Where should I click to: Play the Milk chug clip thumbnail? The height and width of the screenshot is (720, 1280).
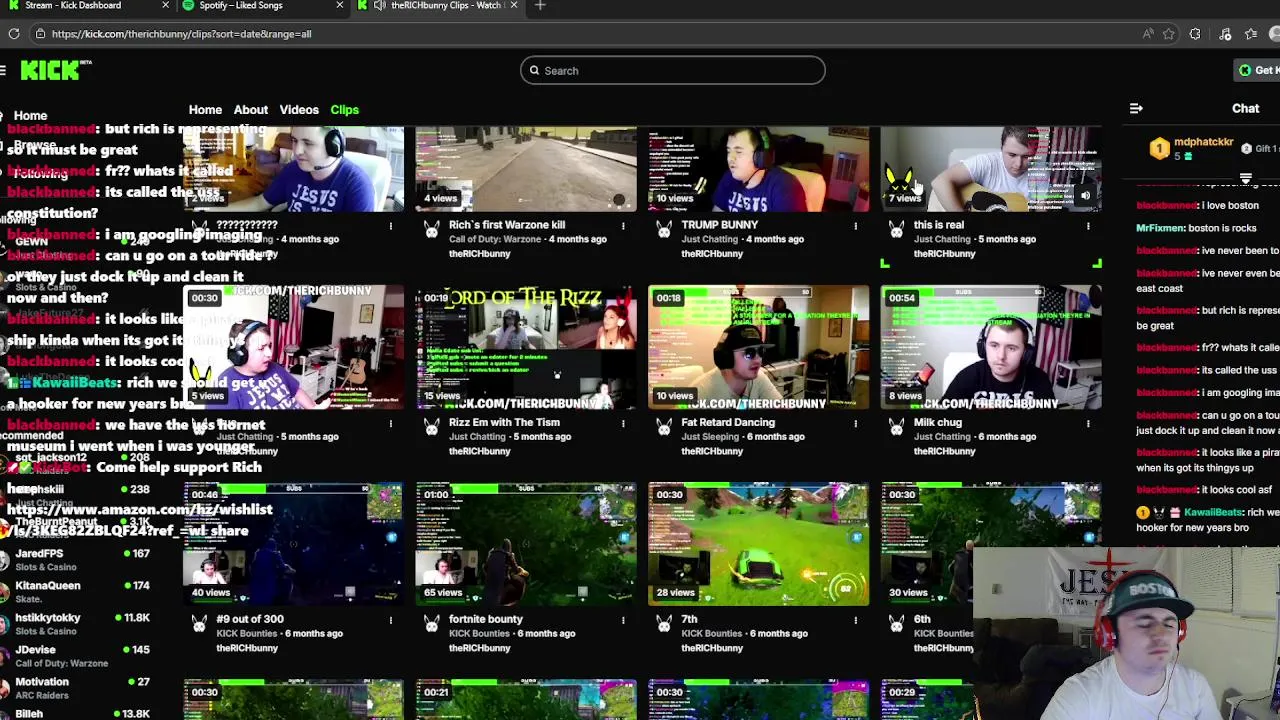tap(991, 347)
